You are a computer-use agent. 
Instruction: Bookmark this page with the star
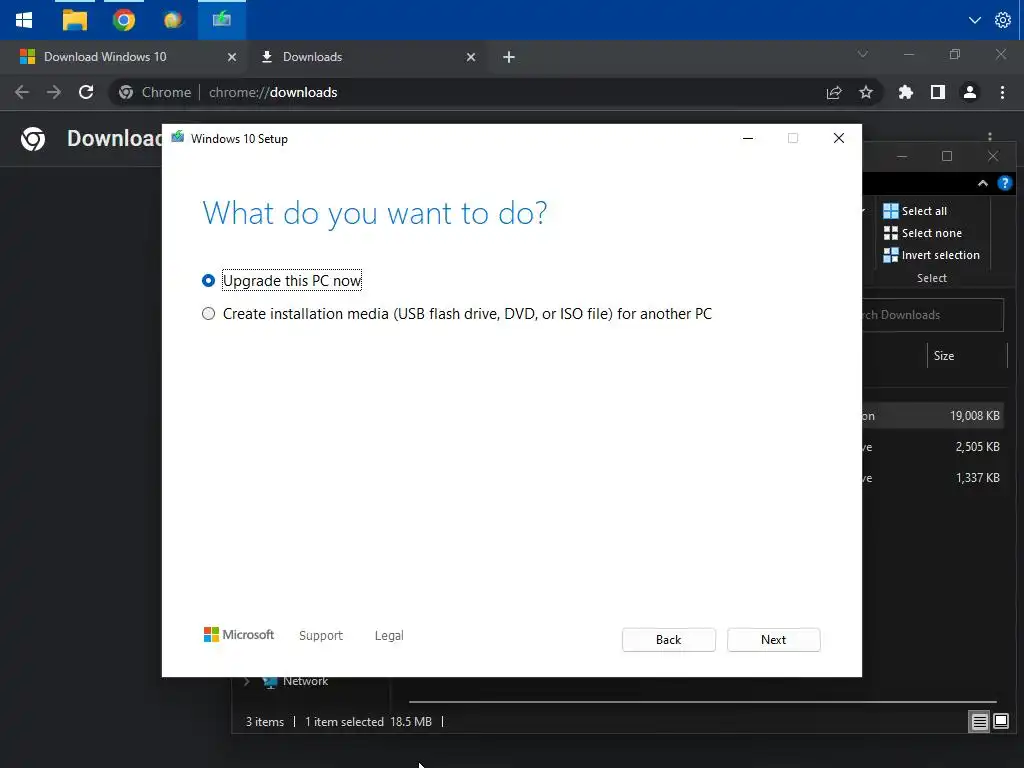[866, 93]
